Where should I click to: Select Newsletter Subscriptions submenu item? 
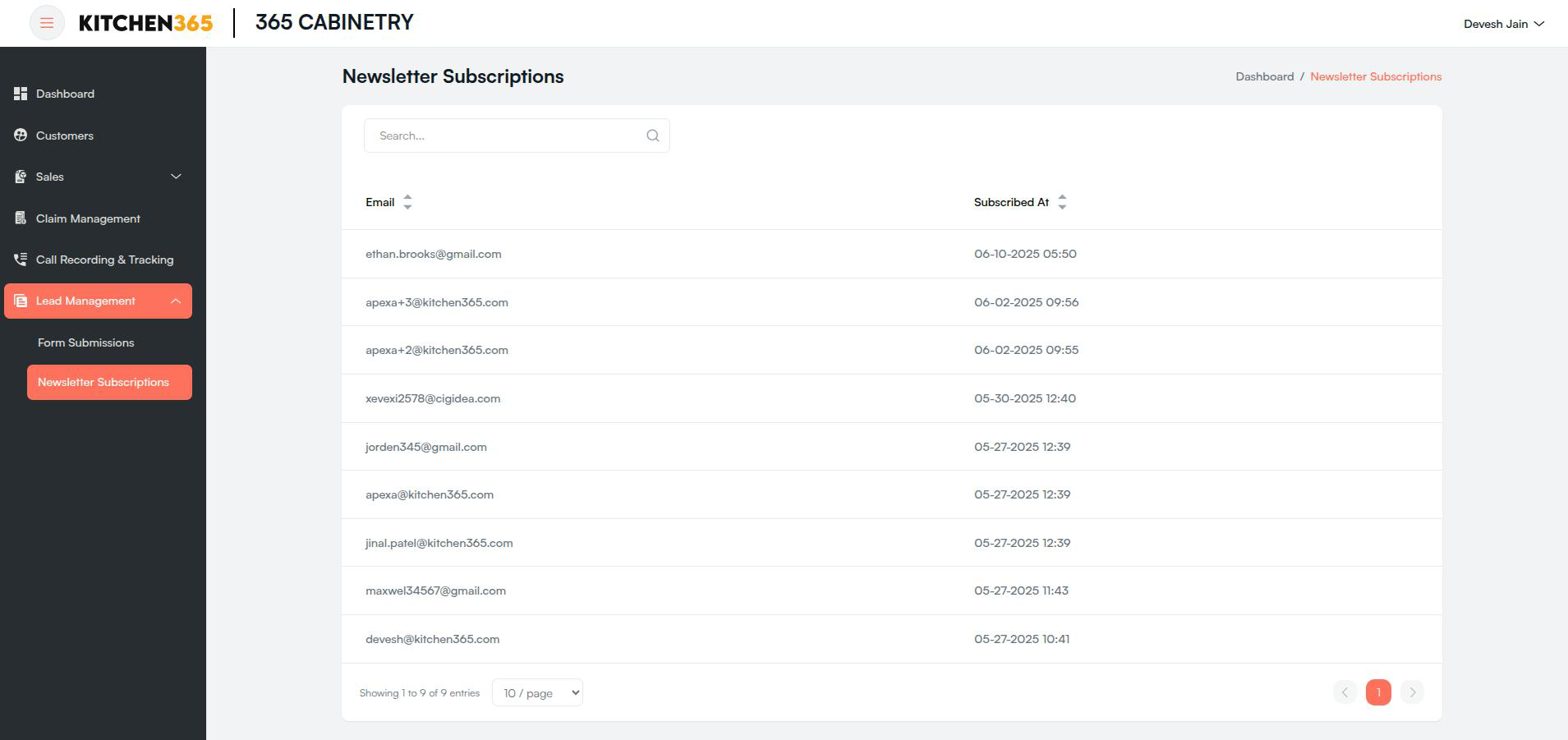pyautogui.click(x=109, y=382)
